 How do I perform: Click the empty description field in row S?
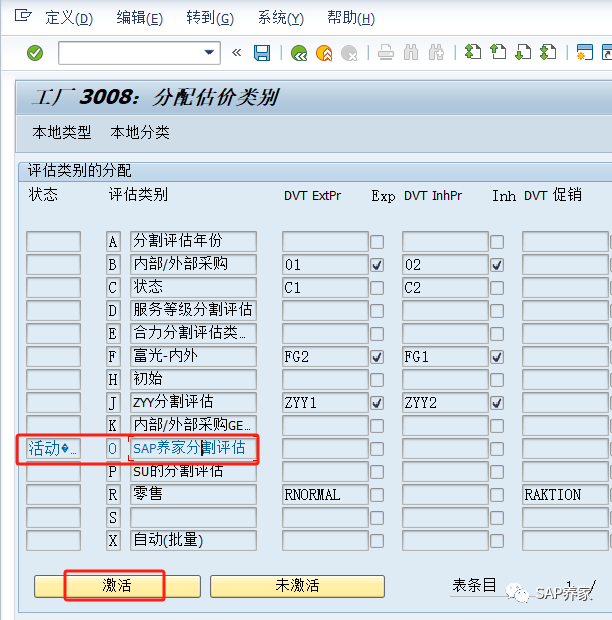click(x=193, y=518)
